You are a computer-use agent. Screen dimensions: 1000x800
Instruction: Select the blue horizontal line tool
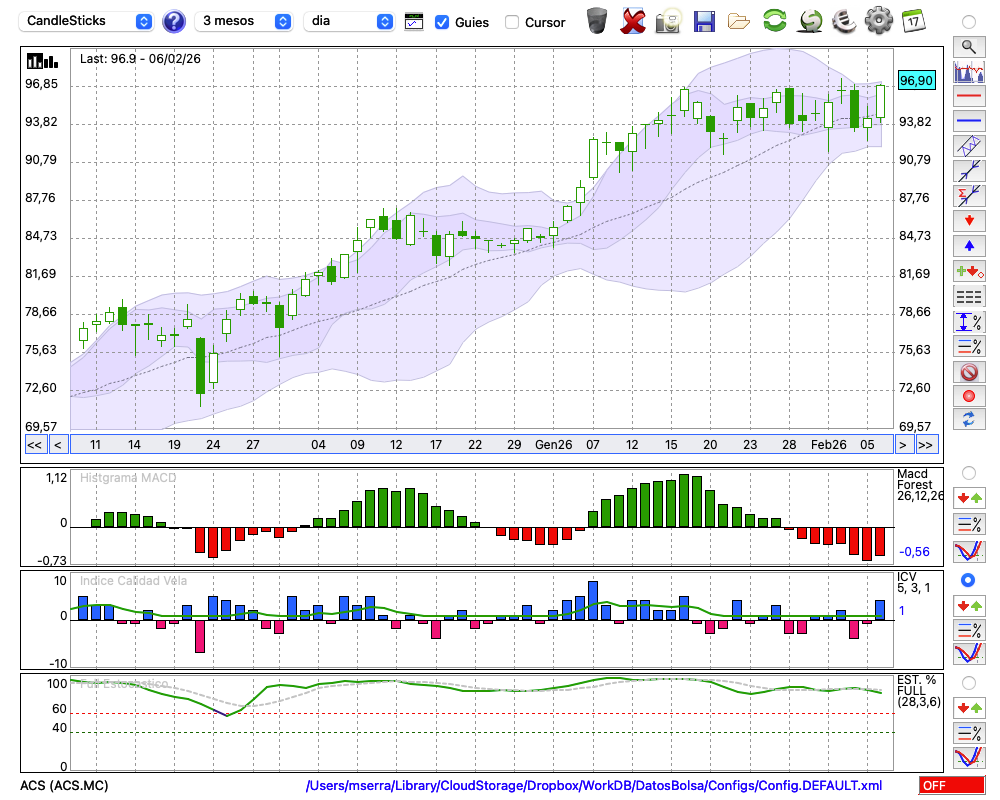[x=969, y=121]
